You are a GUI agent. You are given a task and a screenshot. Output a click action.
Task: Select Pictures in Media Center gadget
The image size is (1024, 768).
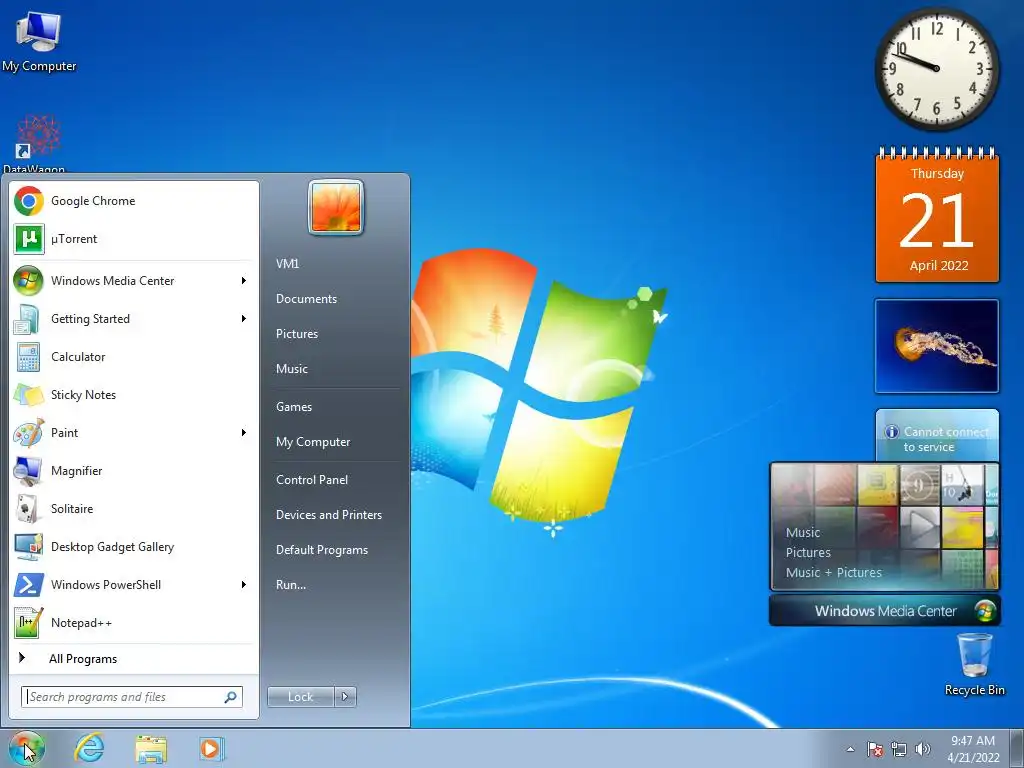tap(808, 552)
